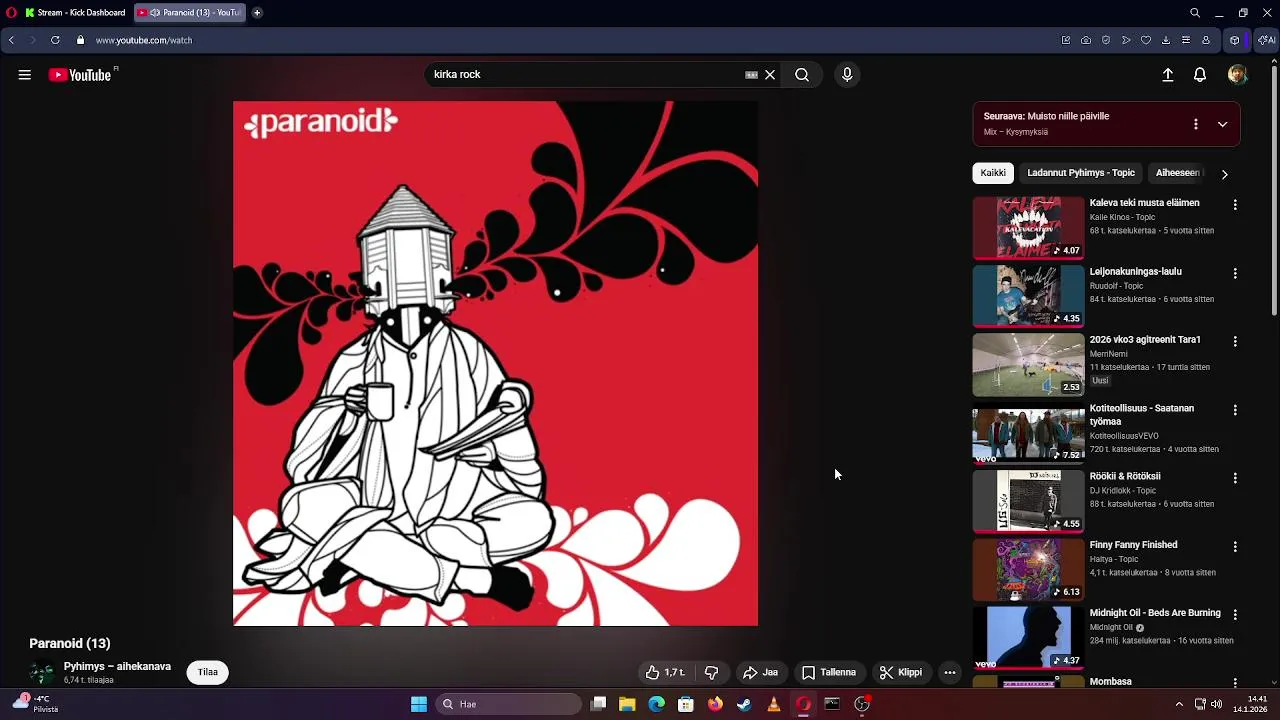Open Opera easy setup sliders icon

1186,40
